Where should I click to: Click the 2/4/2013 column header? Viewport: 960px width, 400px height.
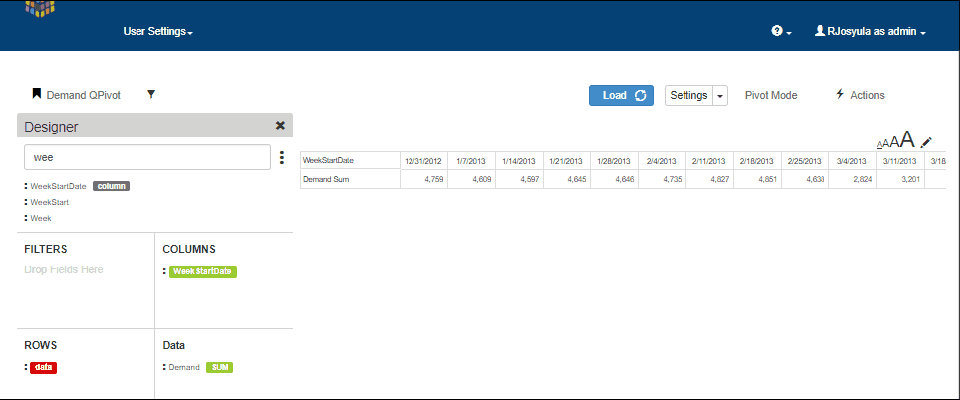tap(662, 161)
